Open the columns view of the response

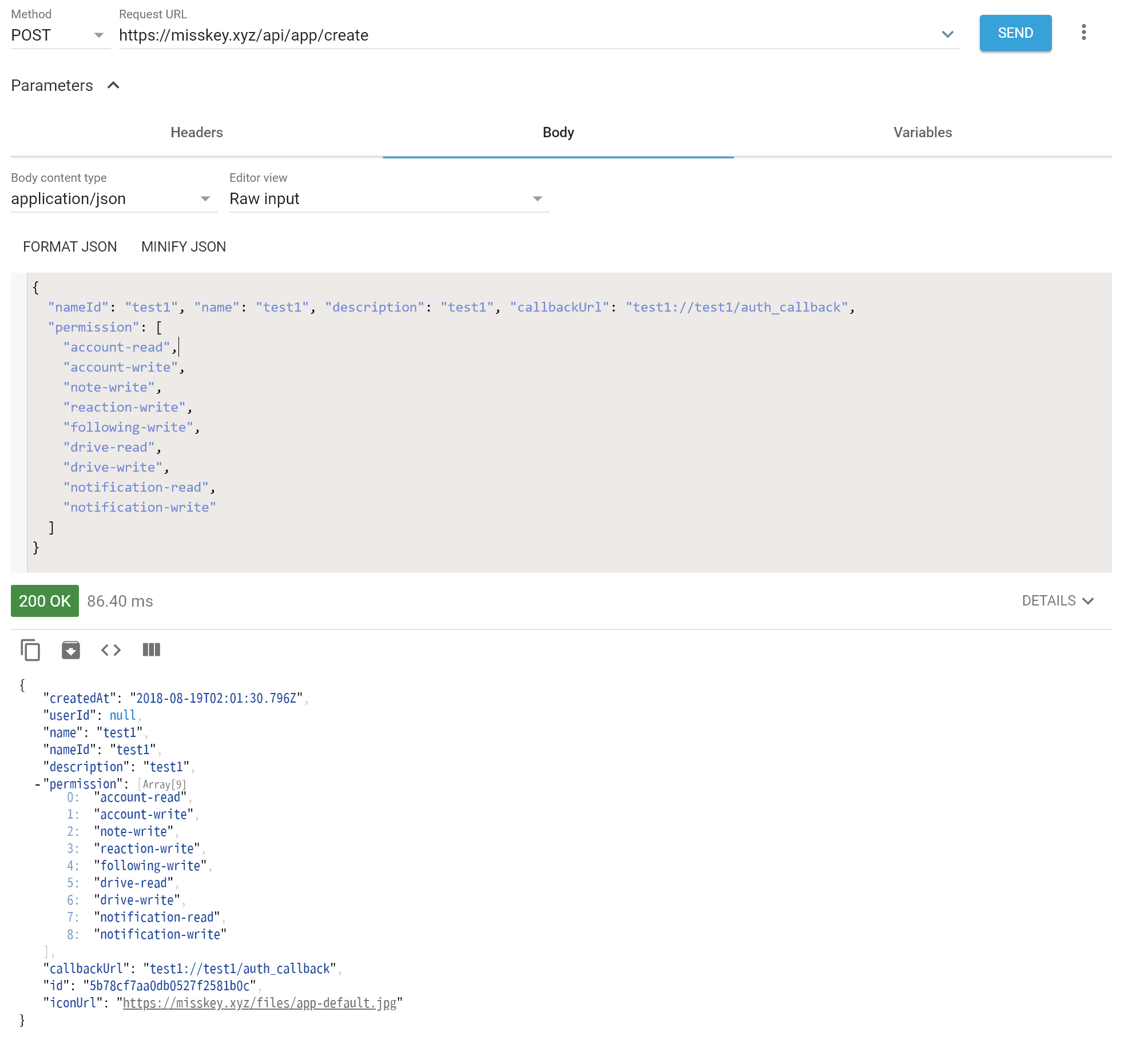point(151,650)
